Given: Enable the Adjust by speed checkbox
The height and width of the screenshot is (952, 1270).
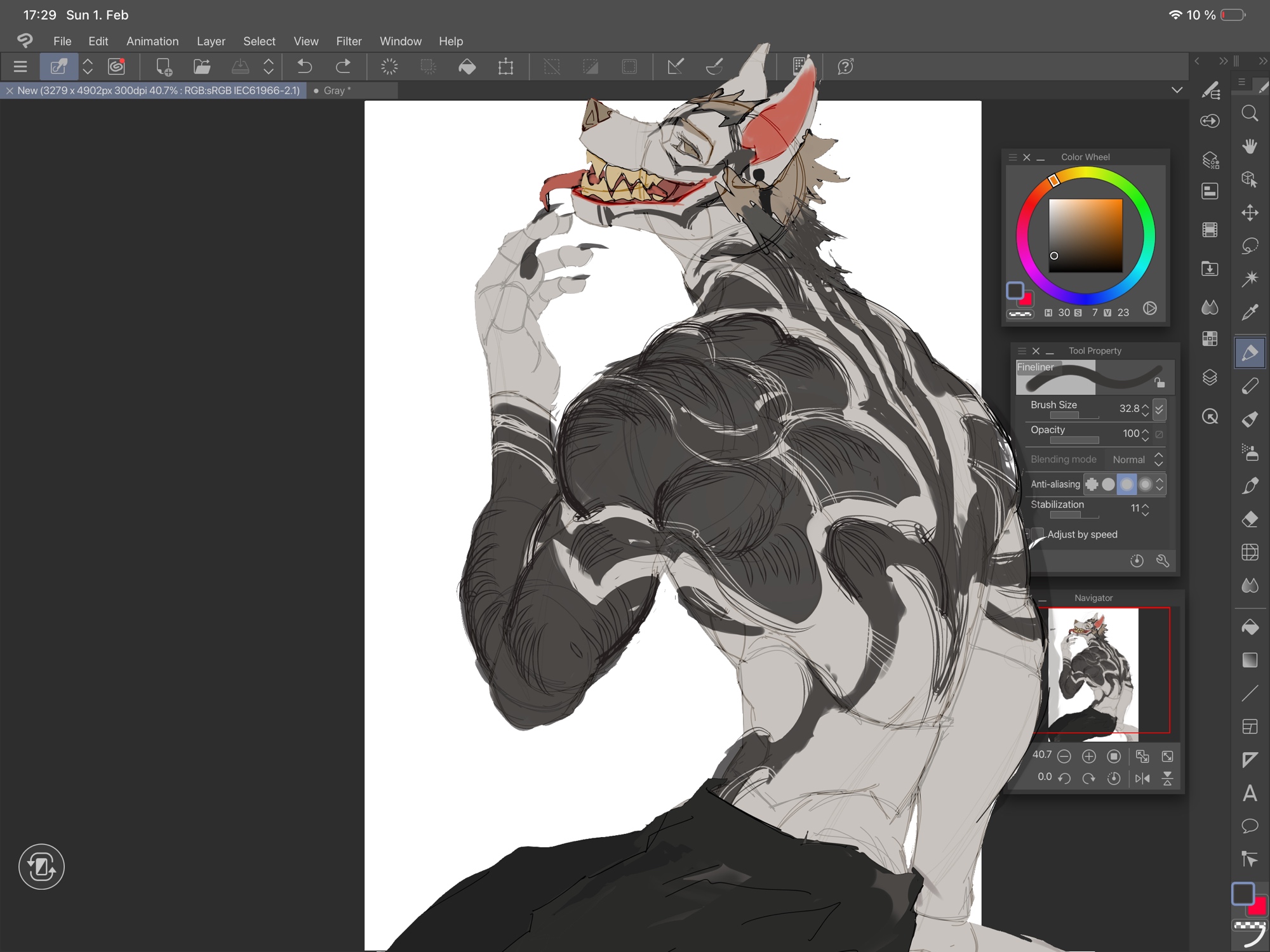Looking at the screenshot, I should pos(1038,534).
